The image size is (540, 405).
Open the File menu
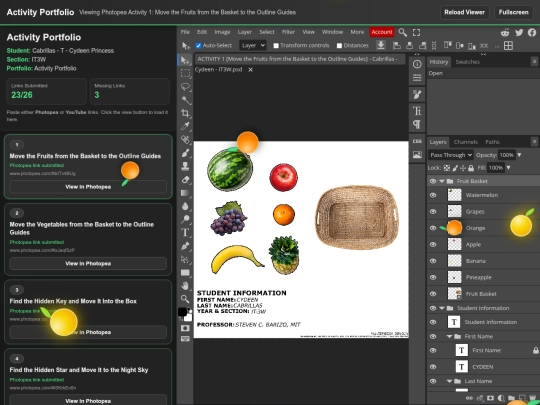[185, 32]
